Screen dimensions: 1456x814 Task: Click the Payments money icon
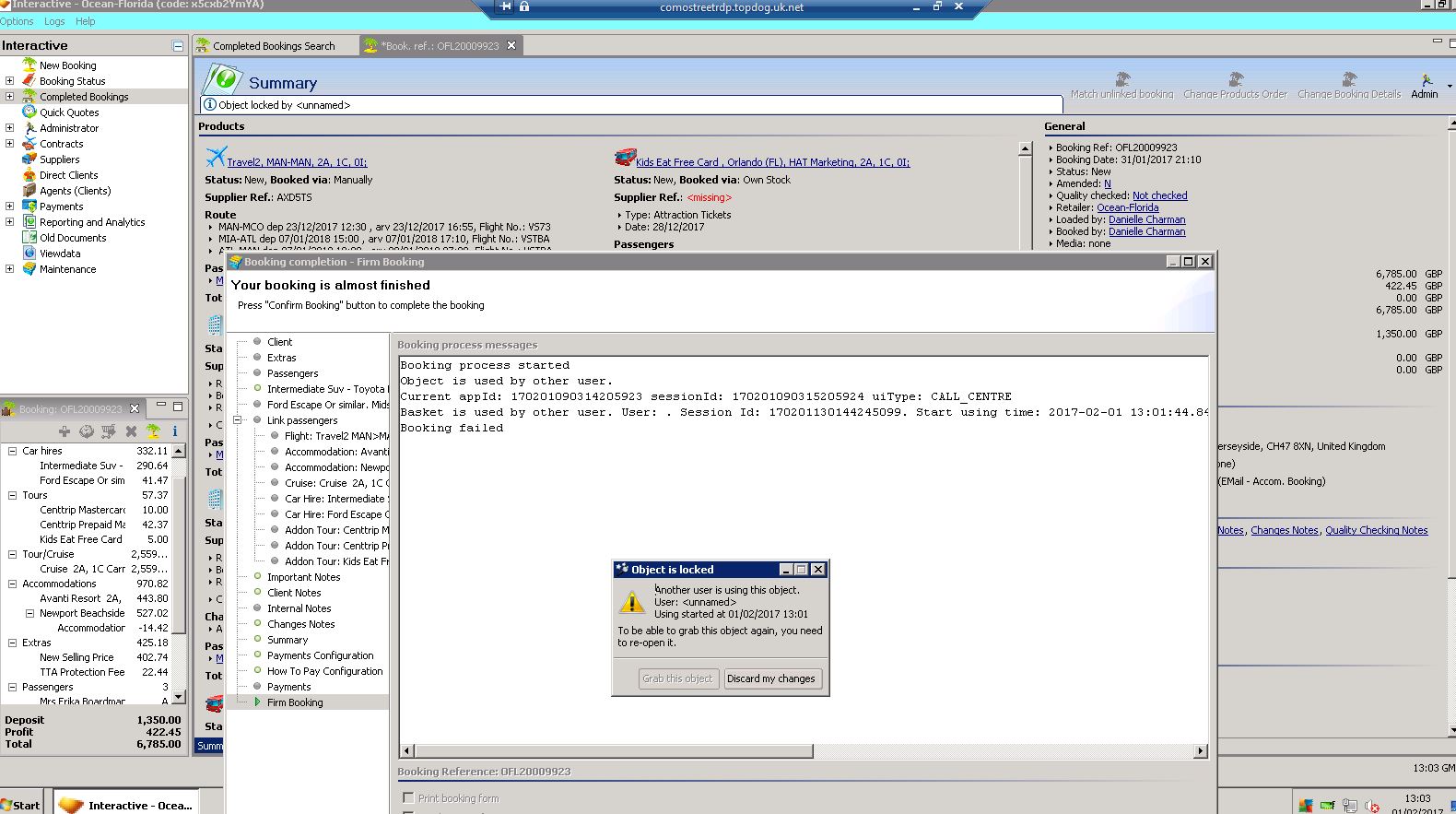coord(29,206)
